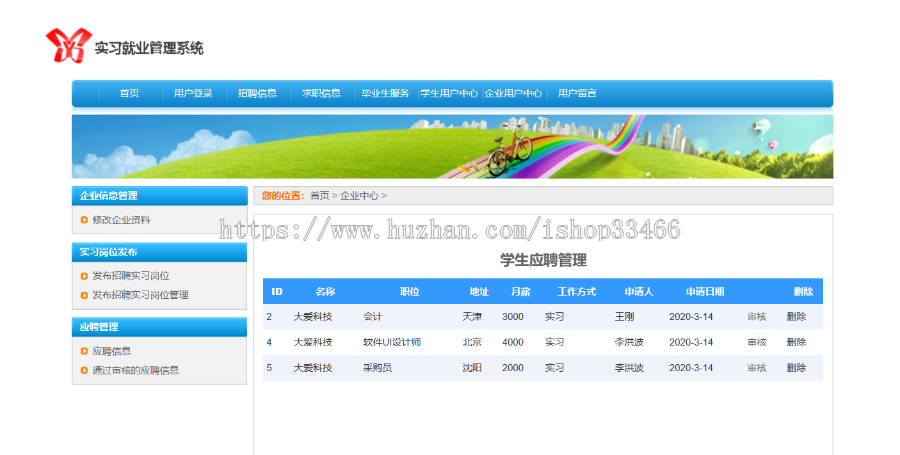Click 审核 for applicant 王刚
The width and height of the screenshot is (900, 455).
tap(757, 317)
